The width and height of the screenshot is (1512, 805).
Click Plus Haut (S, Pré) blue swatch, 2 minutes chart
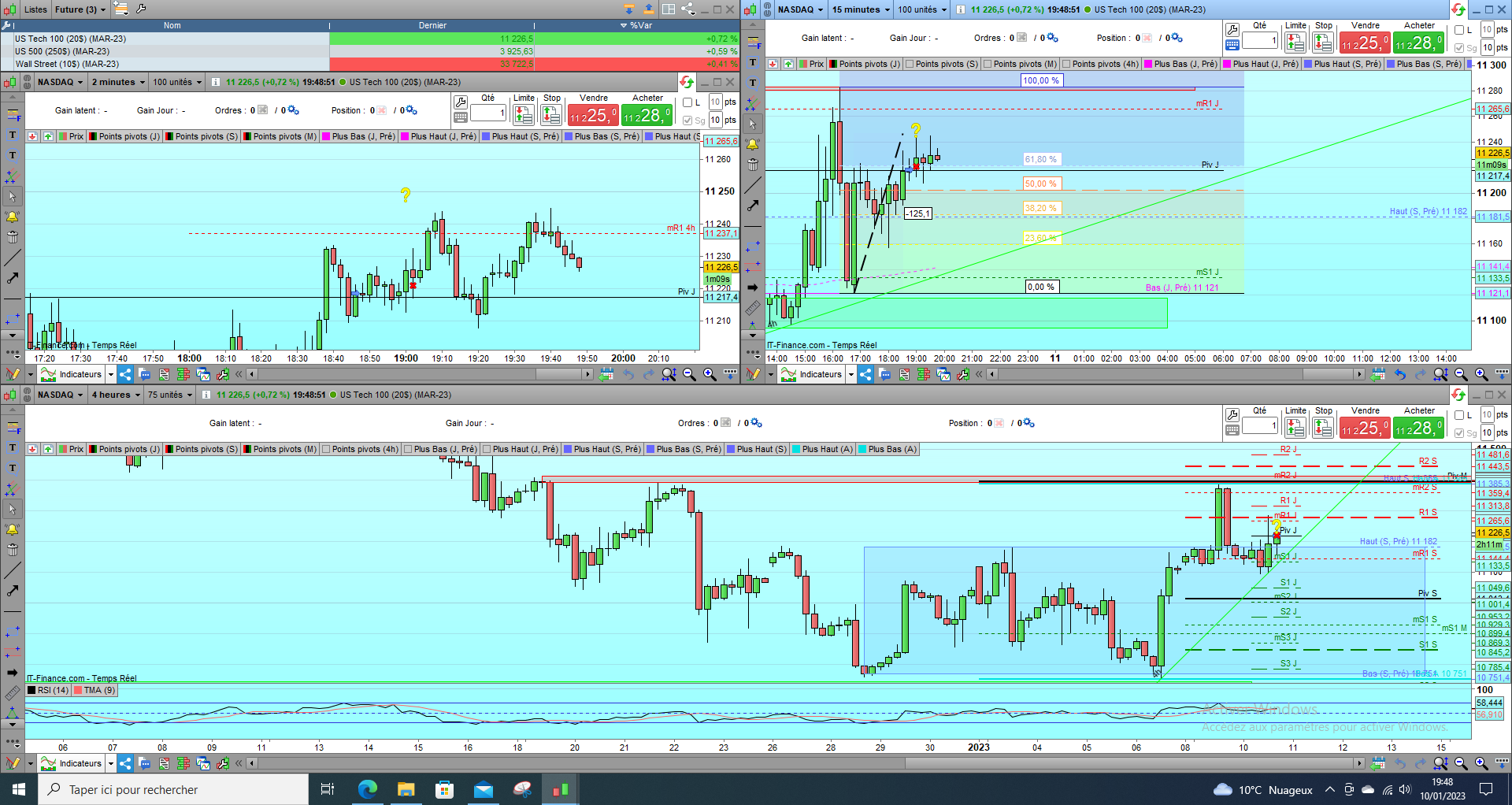(x=485, y=136)
